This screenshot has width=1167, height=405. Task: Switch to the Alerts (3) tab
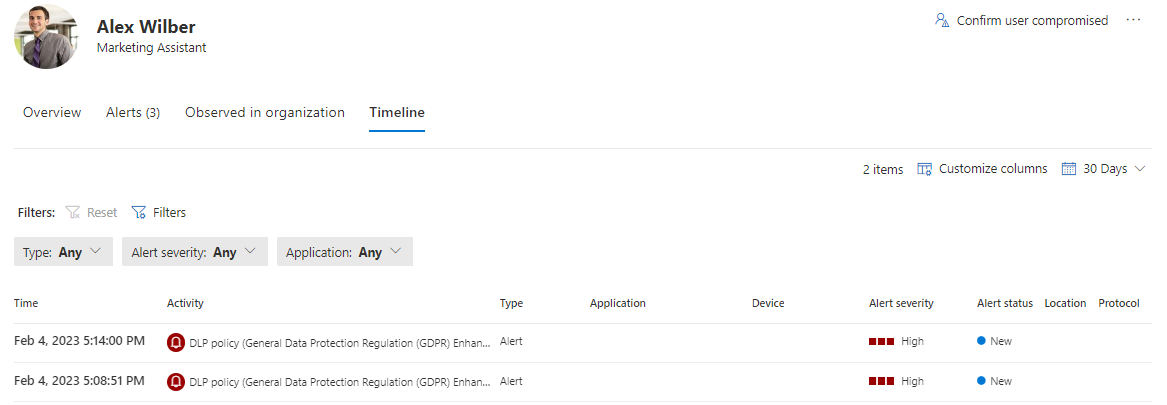pyautogui.click(x=133, y=112)
